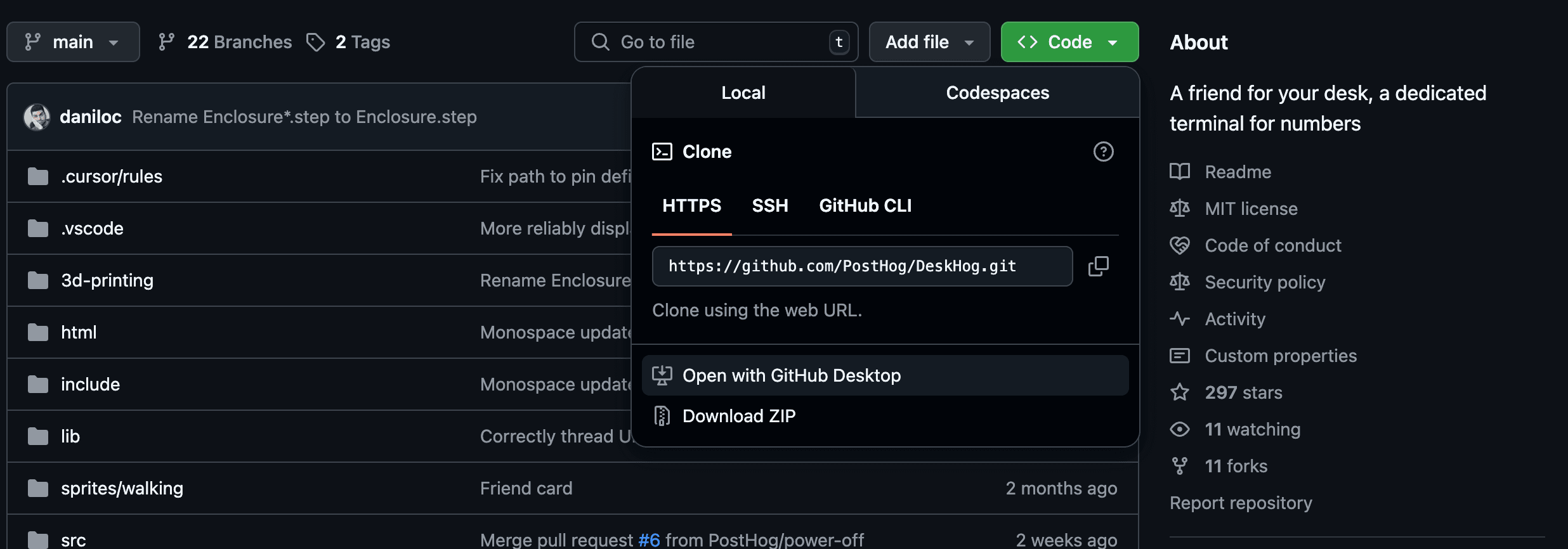This screenshot has width=1568, height=549.
Task: Open the .cursor/rules folder
Action: click(x=112, y=176)
